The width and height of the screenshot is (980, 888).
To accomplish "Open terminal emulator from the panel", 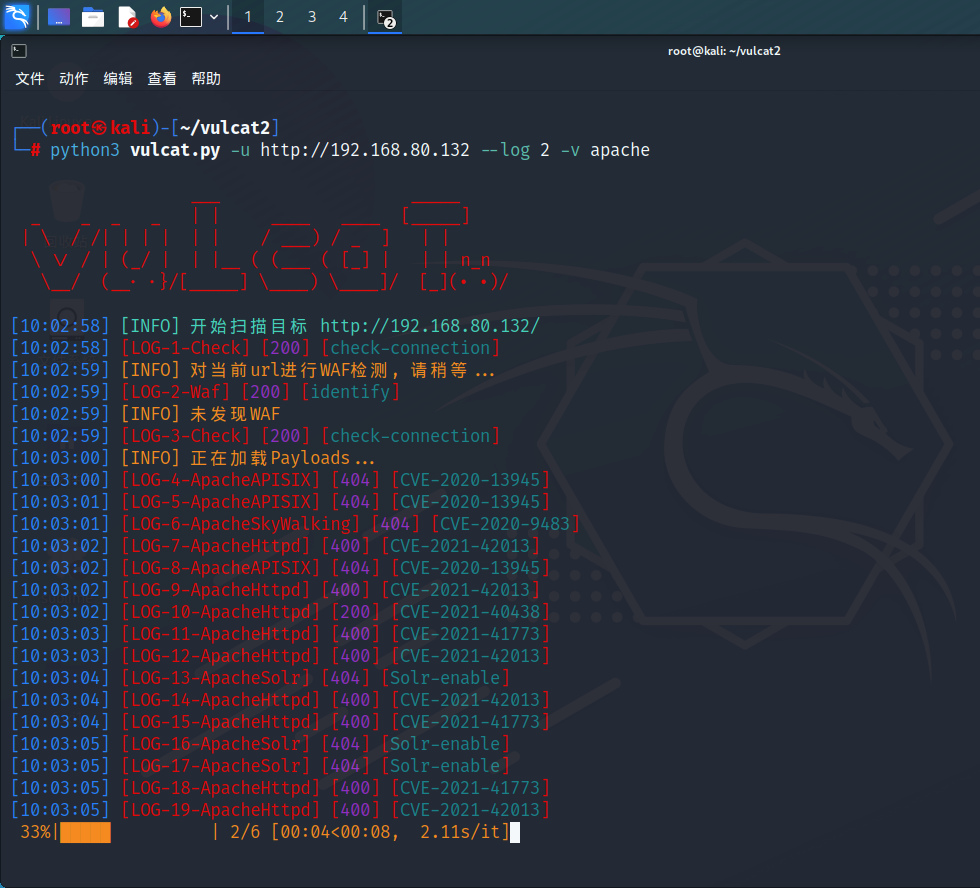I will coord(191,17).
